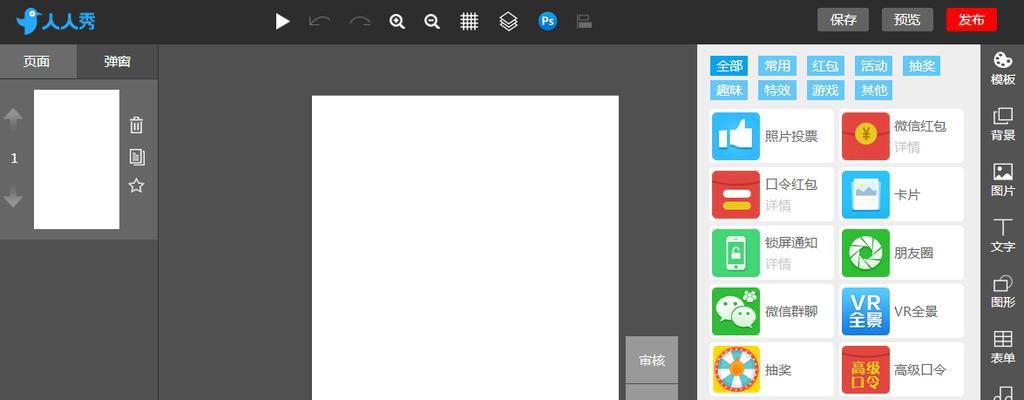
Task: Toggle the grid overlay icon
Action: tap(469, 22)
